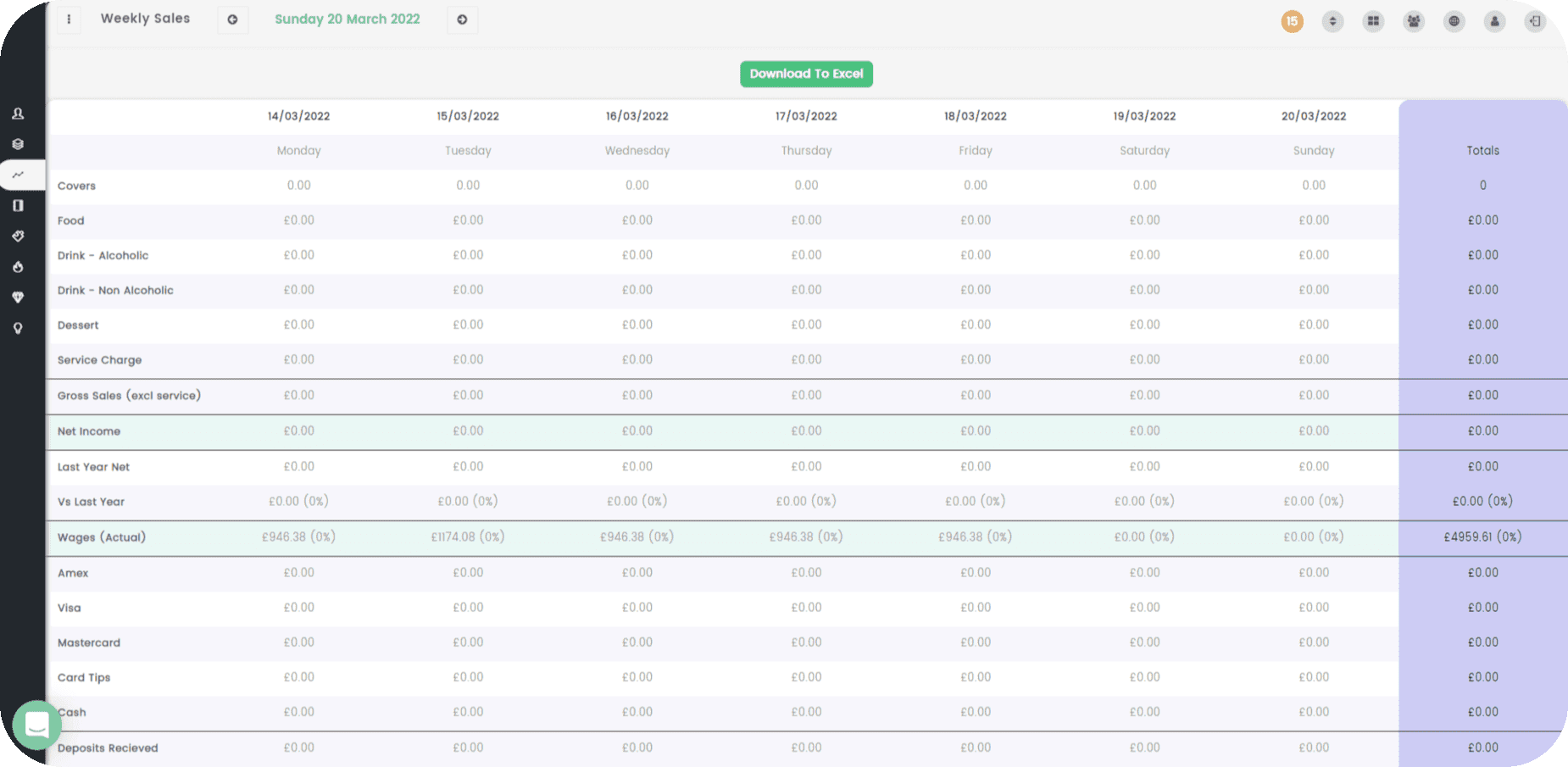Click the Last Year Net row label

point(93,466)
